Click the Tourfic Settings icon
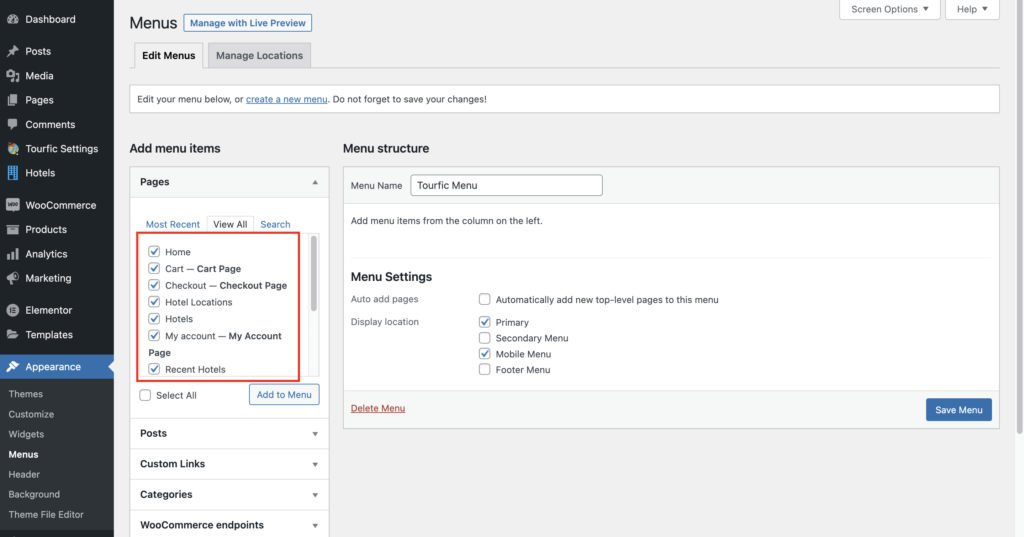 (12, 149)
